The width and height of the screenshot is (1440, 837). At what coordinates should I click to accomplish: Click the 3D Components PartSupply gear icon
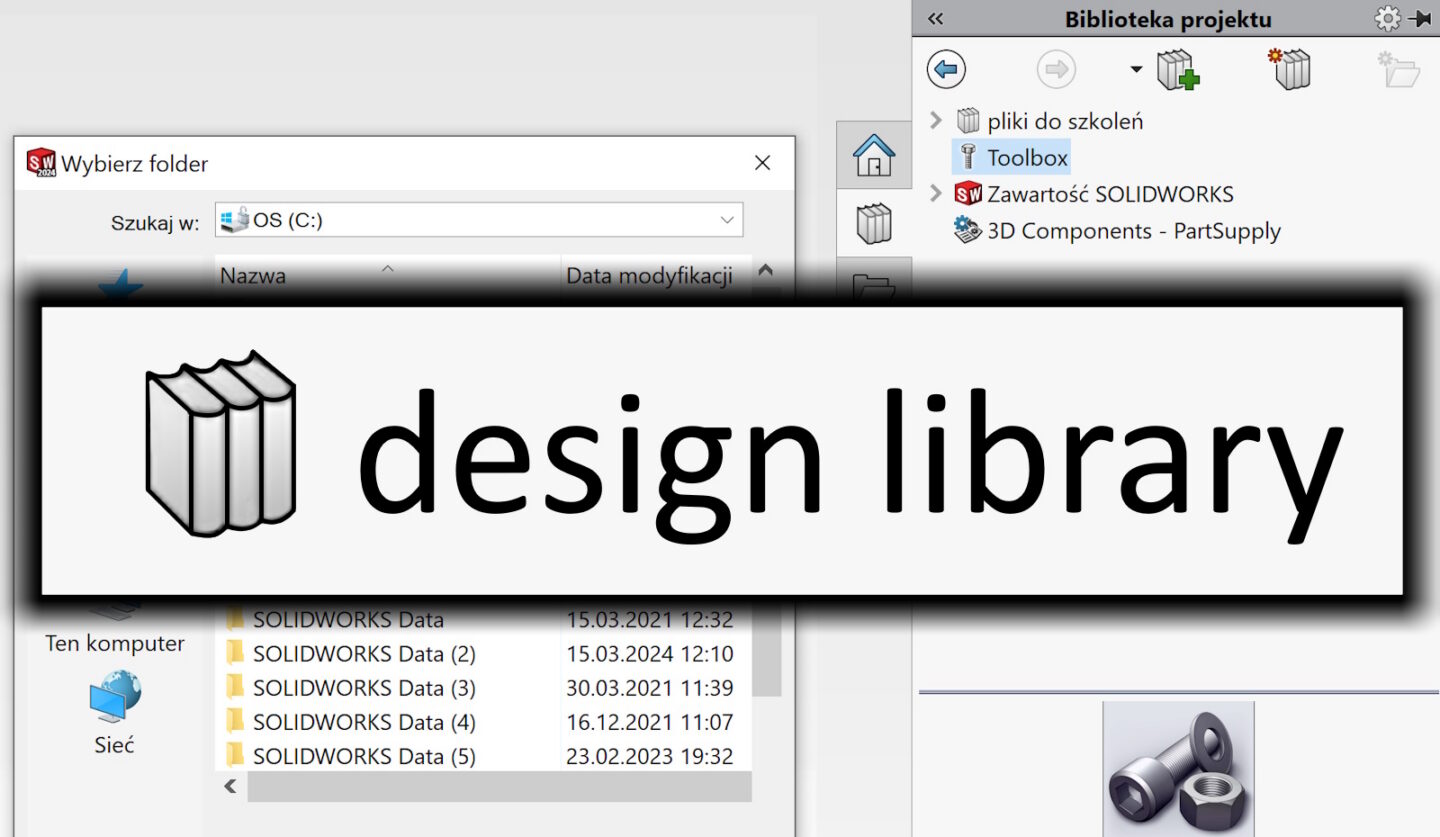point(968,231)
